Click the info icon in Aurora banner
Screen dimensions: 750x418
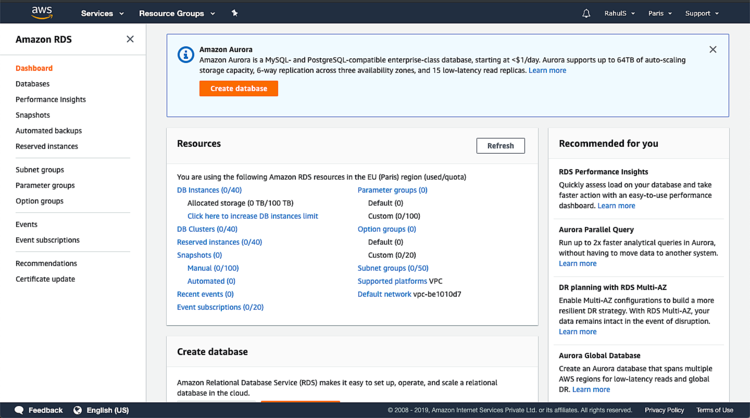click(186, 55)
